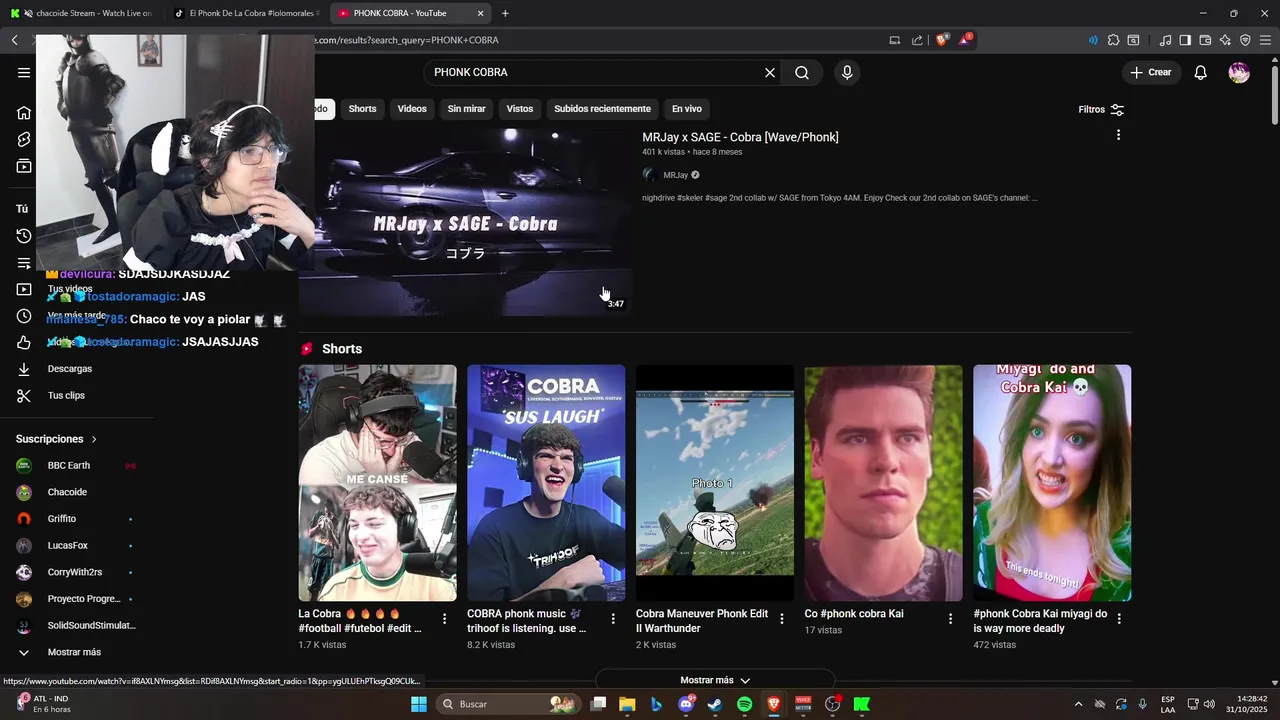1280x720 pixels.
Task: Toggle the Videos filter chip
Action: (412, 108)
